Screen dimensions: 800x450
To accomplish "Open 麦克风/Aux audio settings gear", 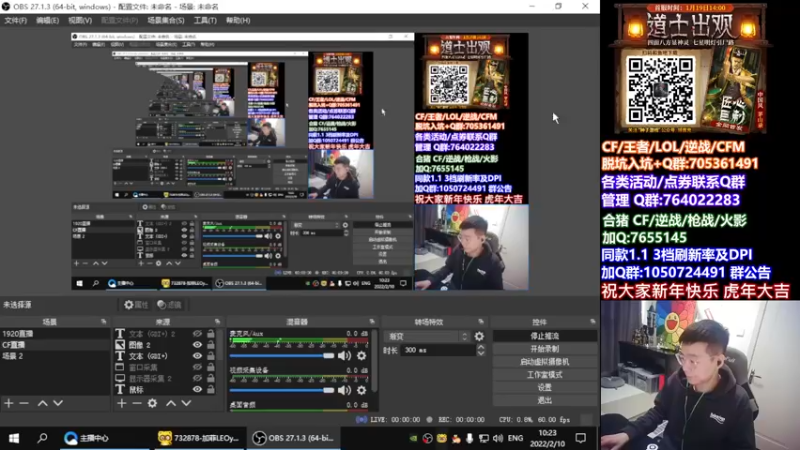I will 362,356.
